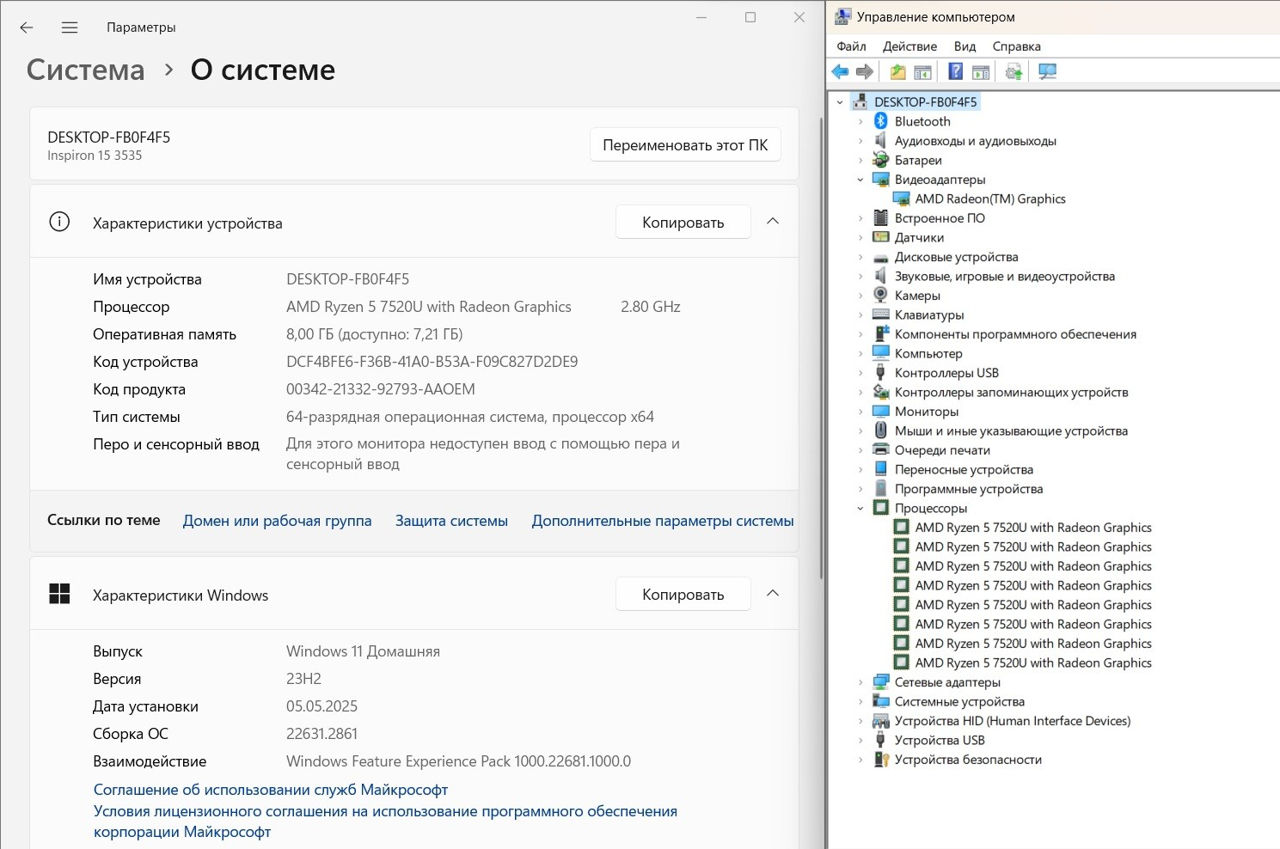Screen dimensions: 1280x849
Task: Select Компьютер tree item
Action: (x=928, y=353)
